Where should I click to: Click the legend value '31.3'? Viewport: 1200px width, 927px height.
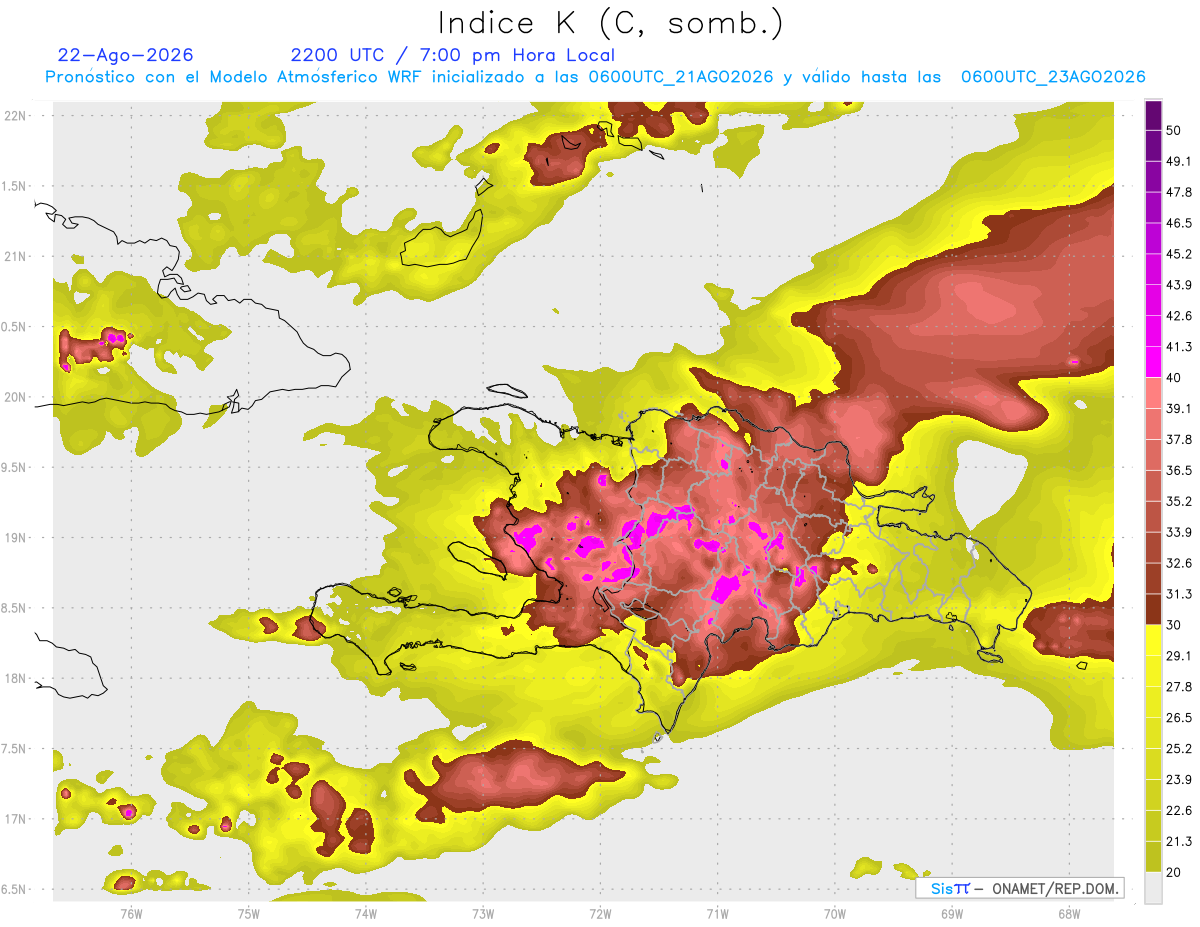1180,594
